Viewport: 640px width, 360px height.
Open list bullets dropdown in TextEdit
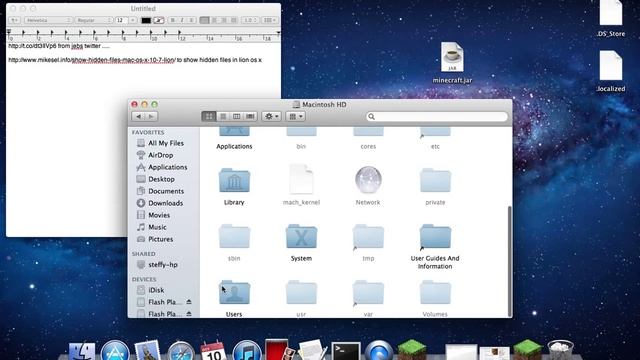click(x=269, y=20)
